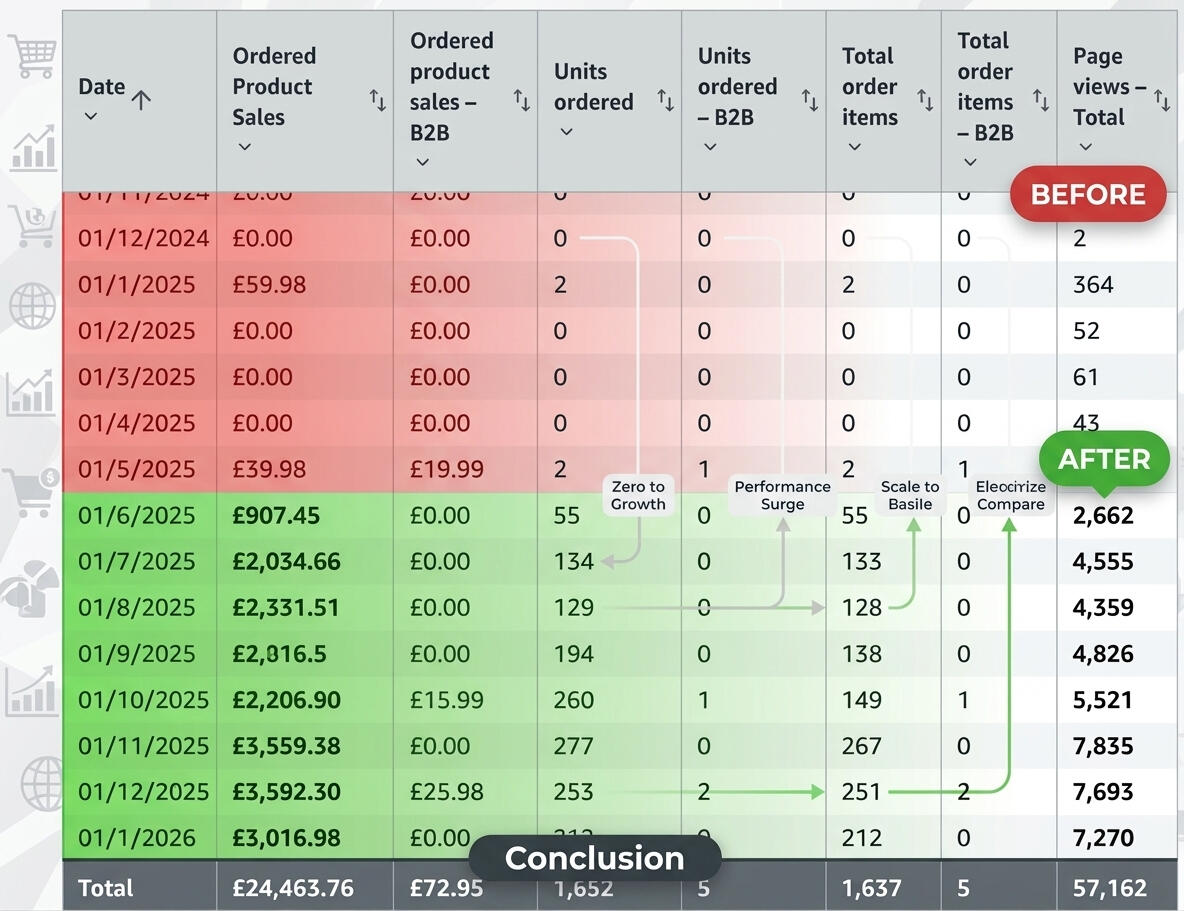Click the £24,463.76 total sales cell
This screenshot has height=911, width=1184.
(293, 888)
